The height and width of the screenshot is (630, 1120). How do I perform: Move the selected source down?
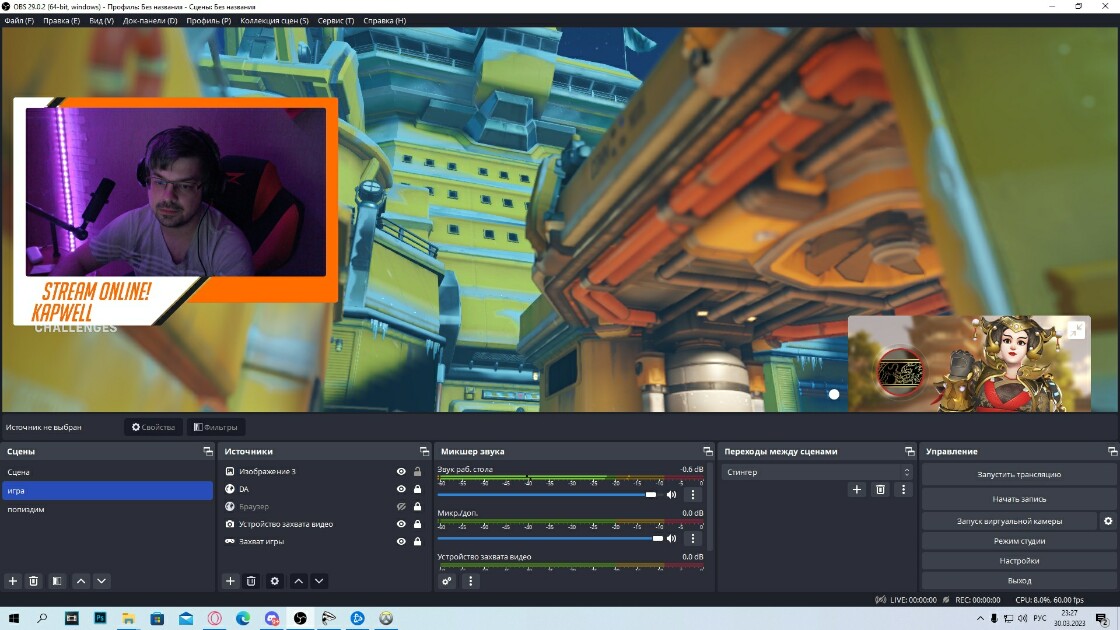pos(319,581)
